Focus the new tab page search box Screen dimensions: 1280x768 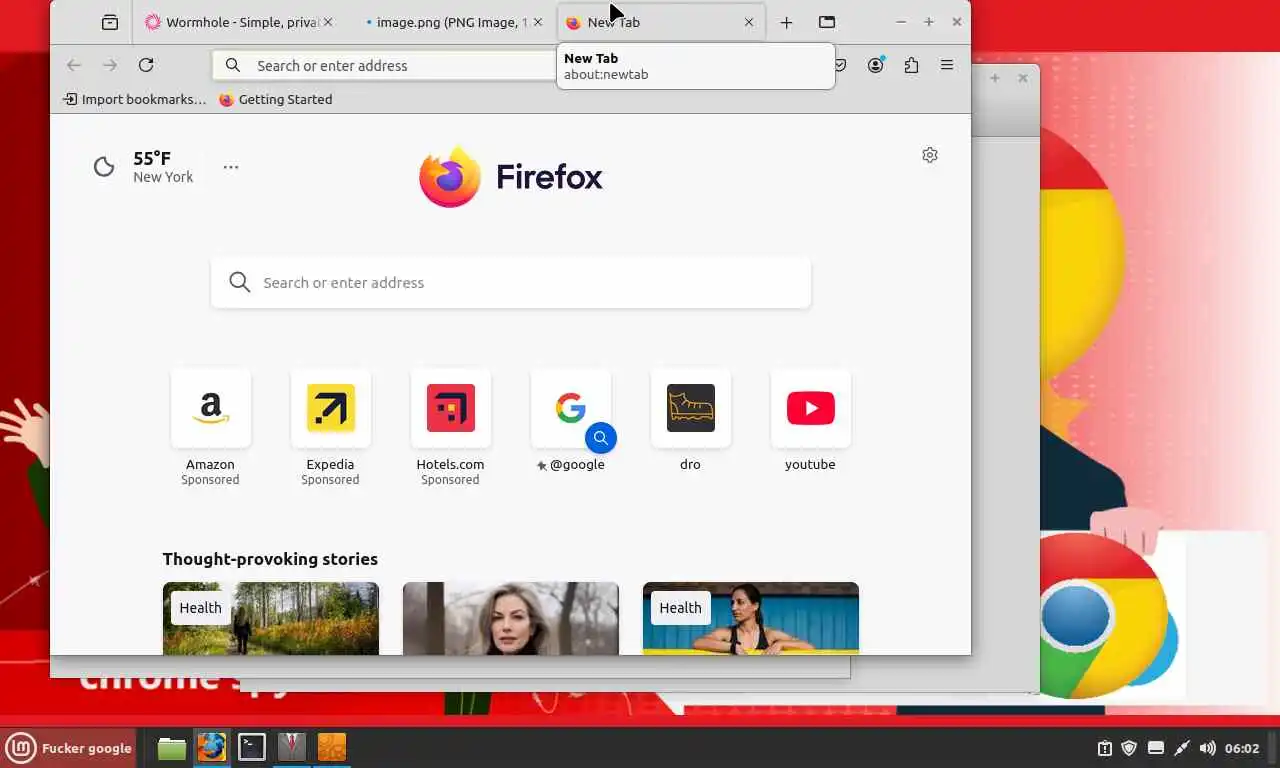(x=511, y=282)
